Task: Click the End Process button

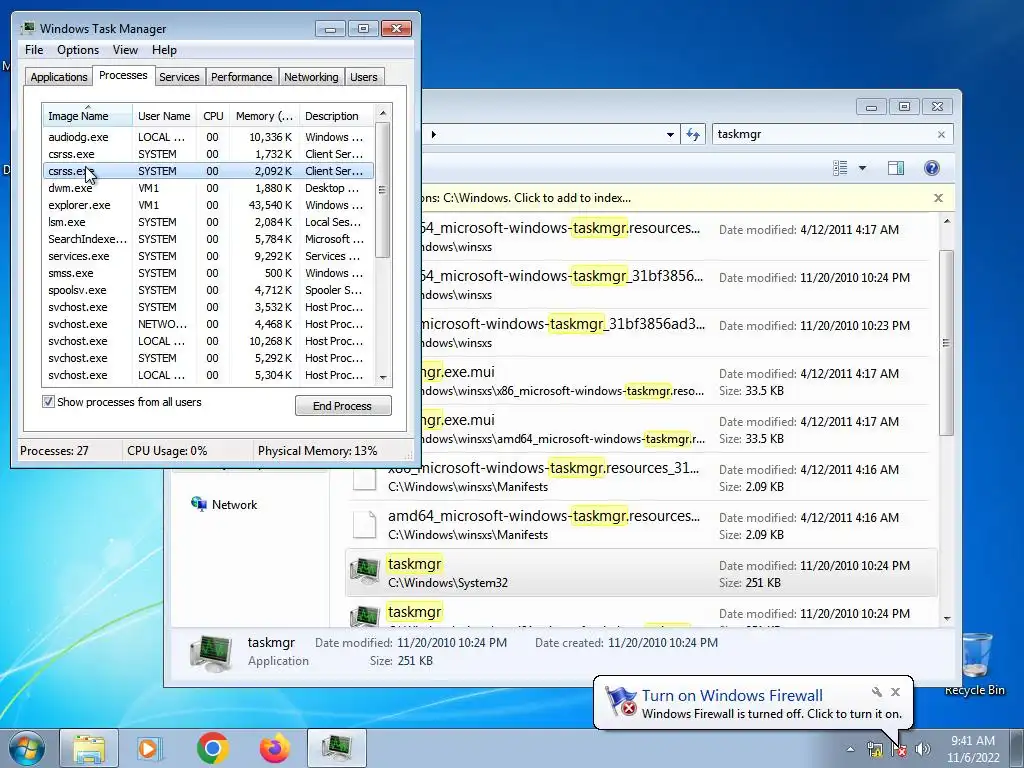Action: point(343,406)
